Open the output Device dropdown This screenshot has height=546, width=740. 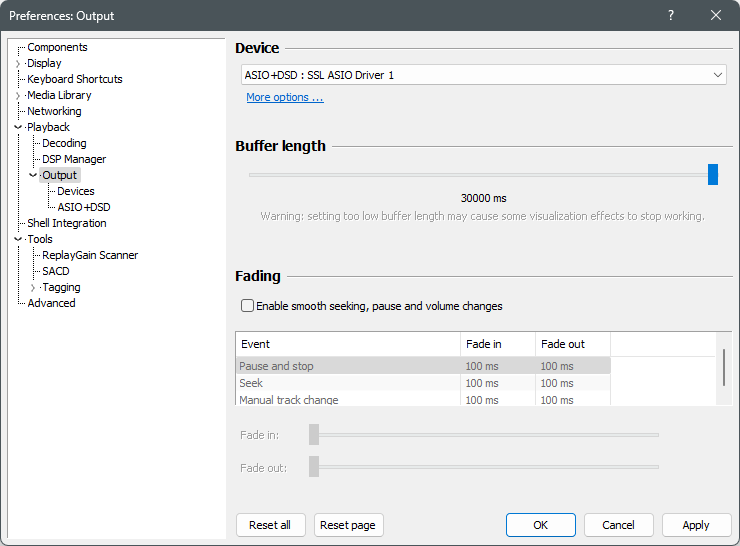483,76
